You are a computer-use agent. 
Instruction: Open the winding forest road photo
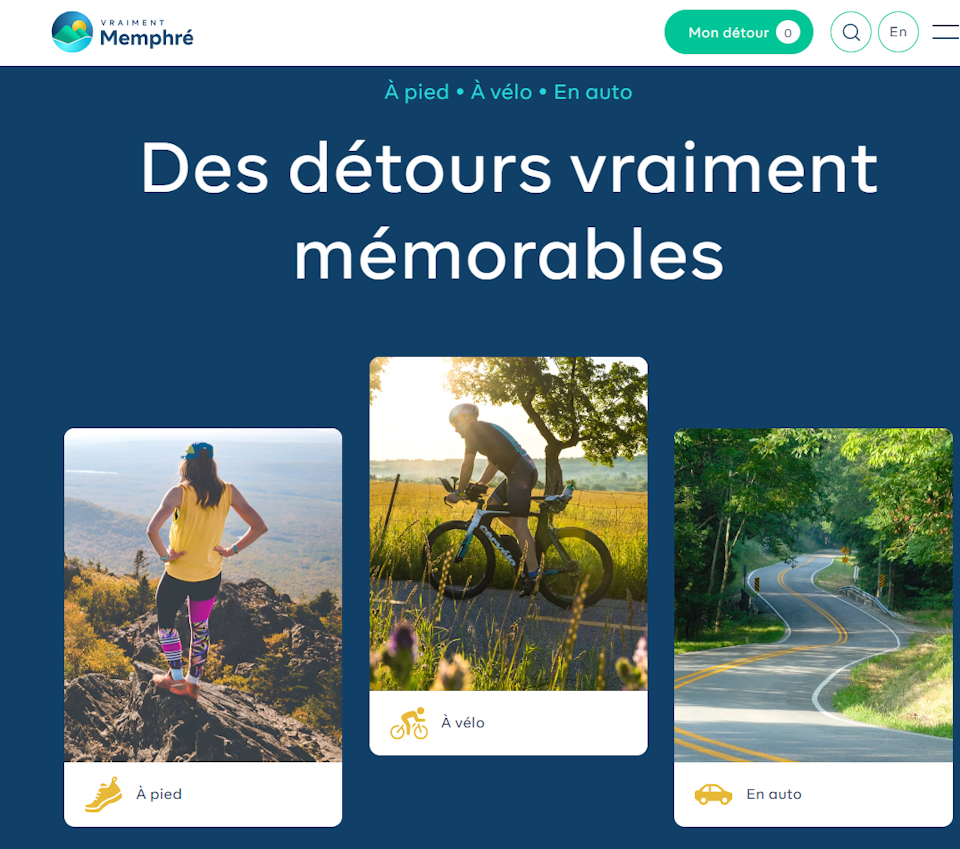coord(813,594)
